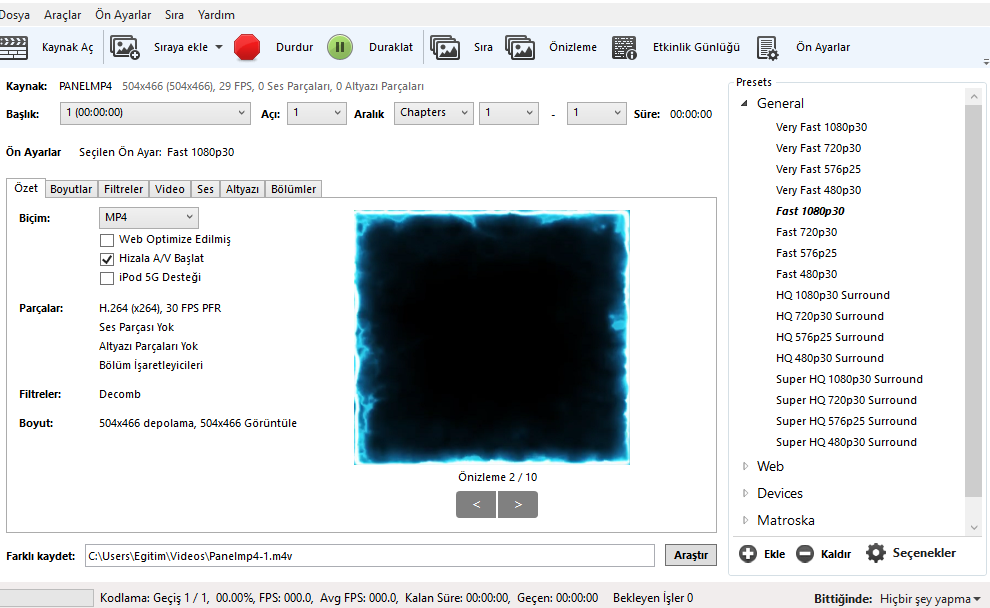Open the Chapters range dropdown

pyautogui.click(x=434, y=113)
